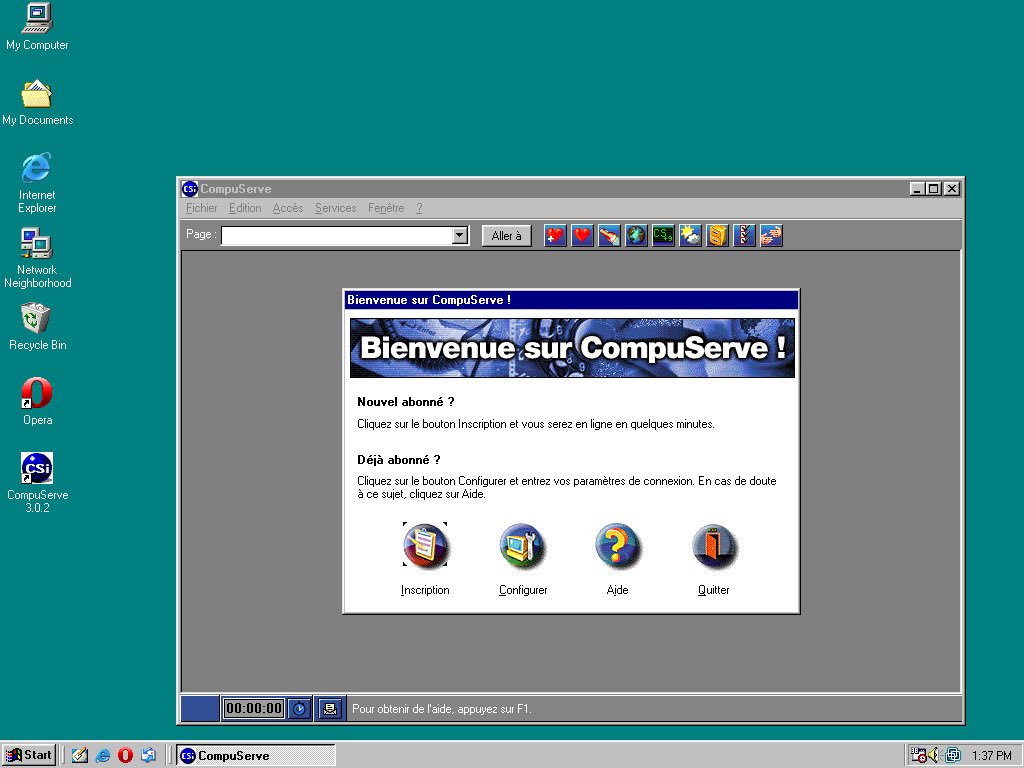Viewport: 1024px width, 768px height.
Task: Click the flashlight Find toolbar icon
Action: (609, 235)
